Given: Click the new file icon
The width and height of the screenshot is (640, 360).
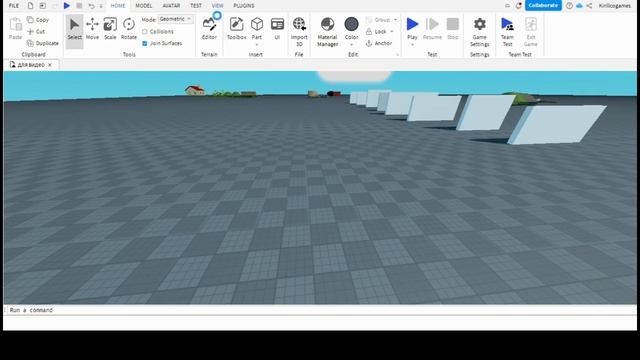Looking at the screenshot, I should click(31, 6).
